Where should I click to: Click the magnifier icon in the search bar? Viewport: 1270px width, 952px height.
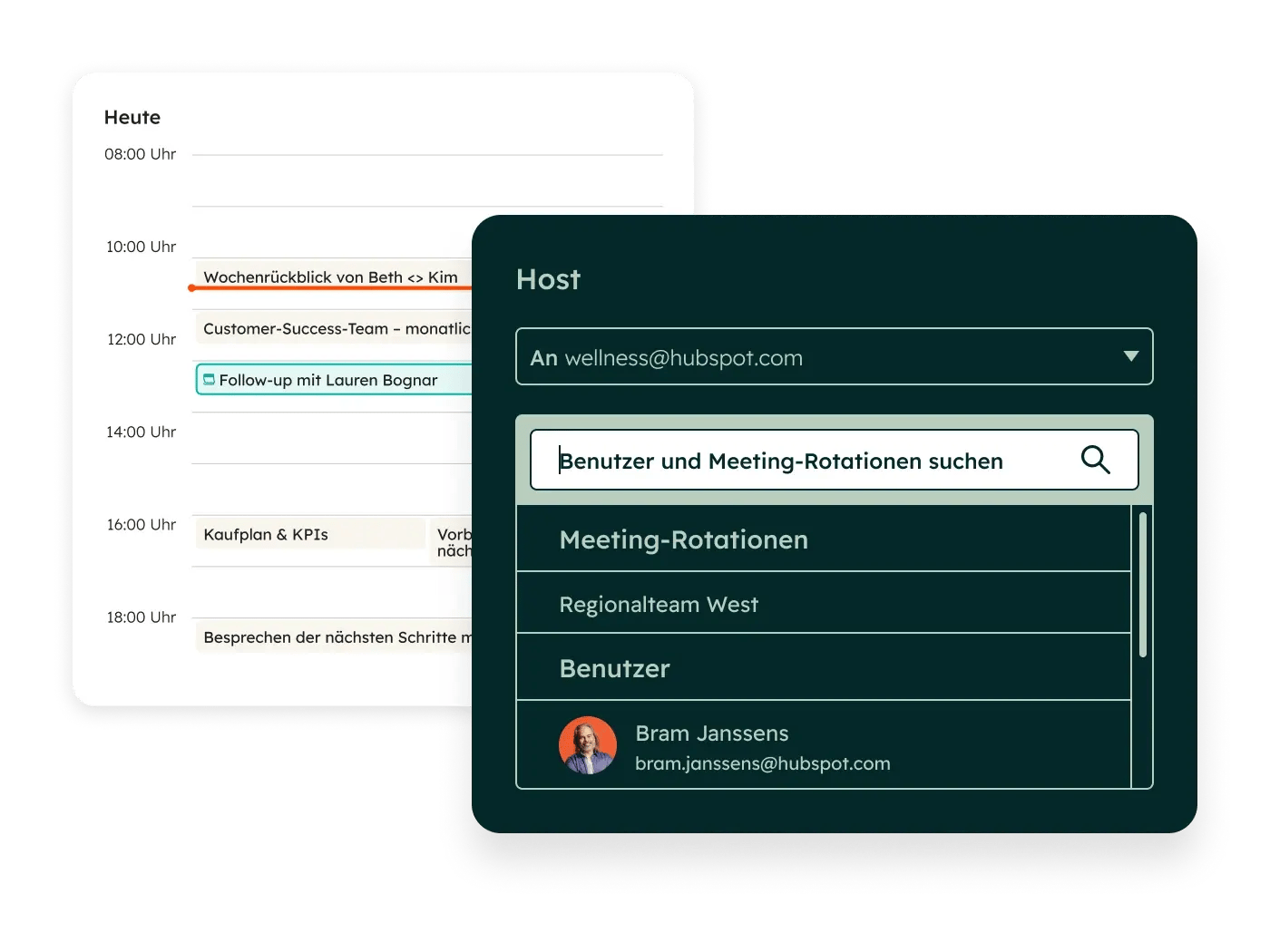point(1095,460)
